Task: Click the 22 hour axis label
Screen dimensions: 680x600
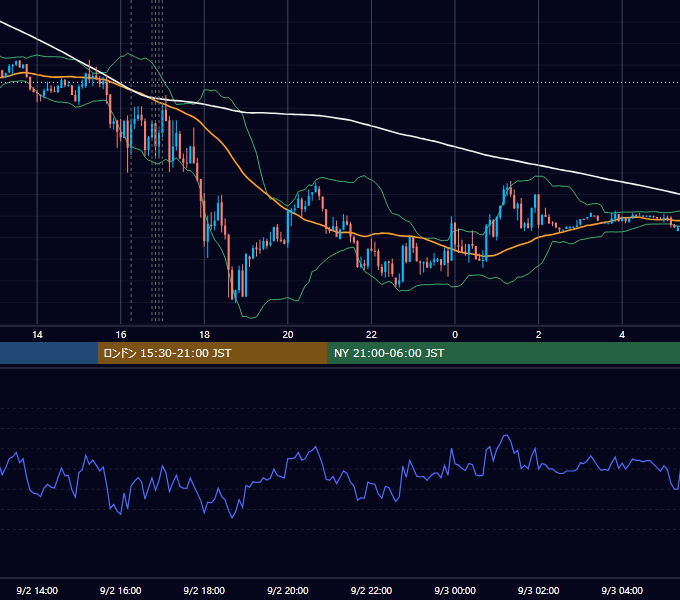Action: 371,335
